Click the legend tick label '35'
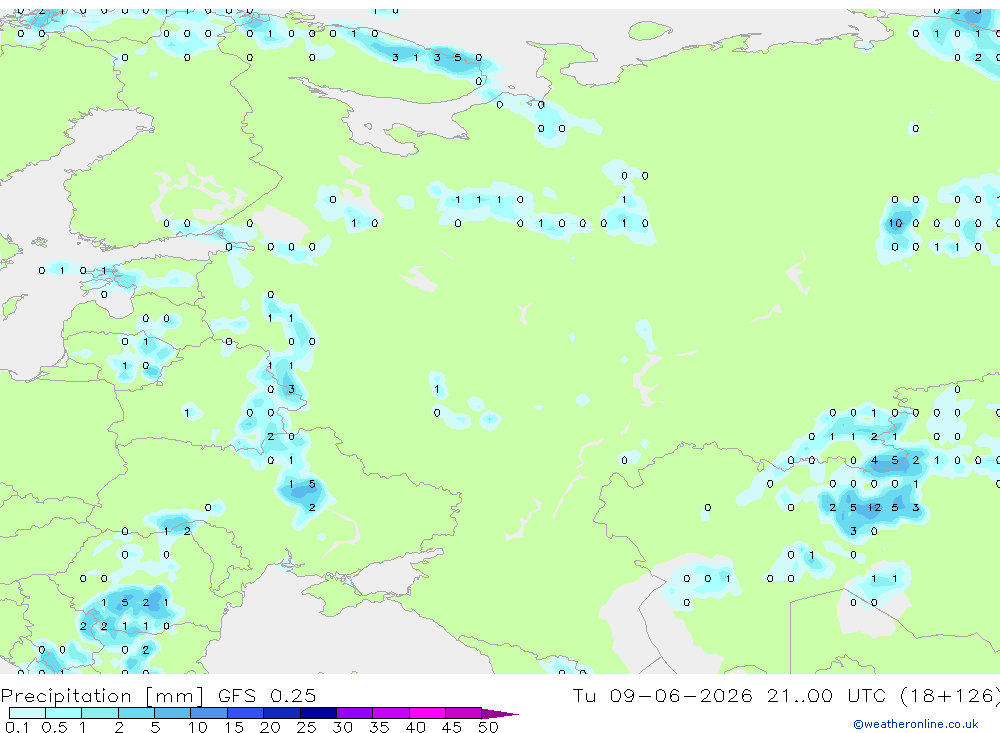Image resolution: width=1000 pixels, height=733 pixels. tap(379, 727)
